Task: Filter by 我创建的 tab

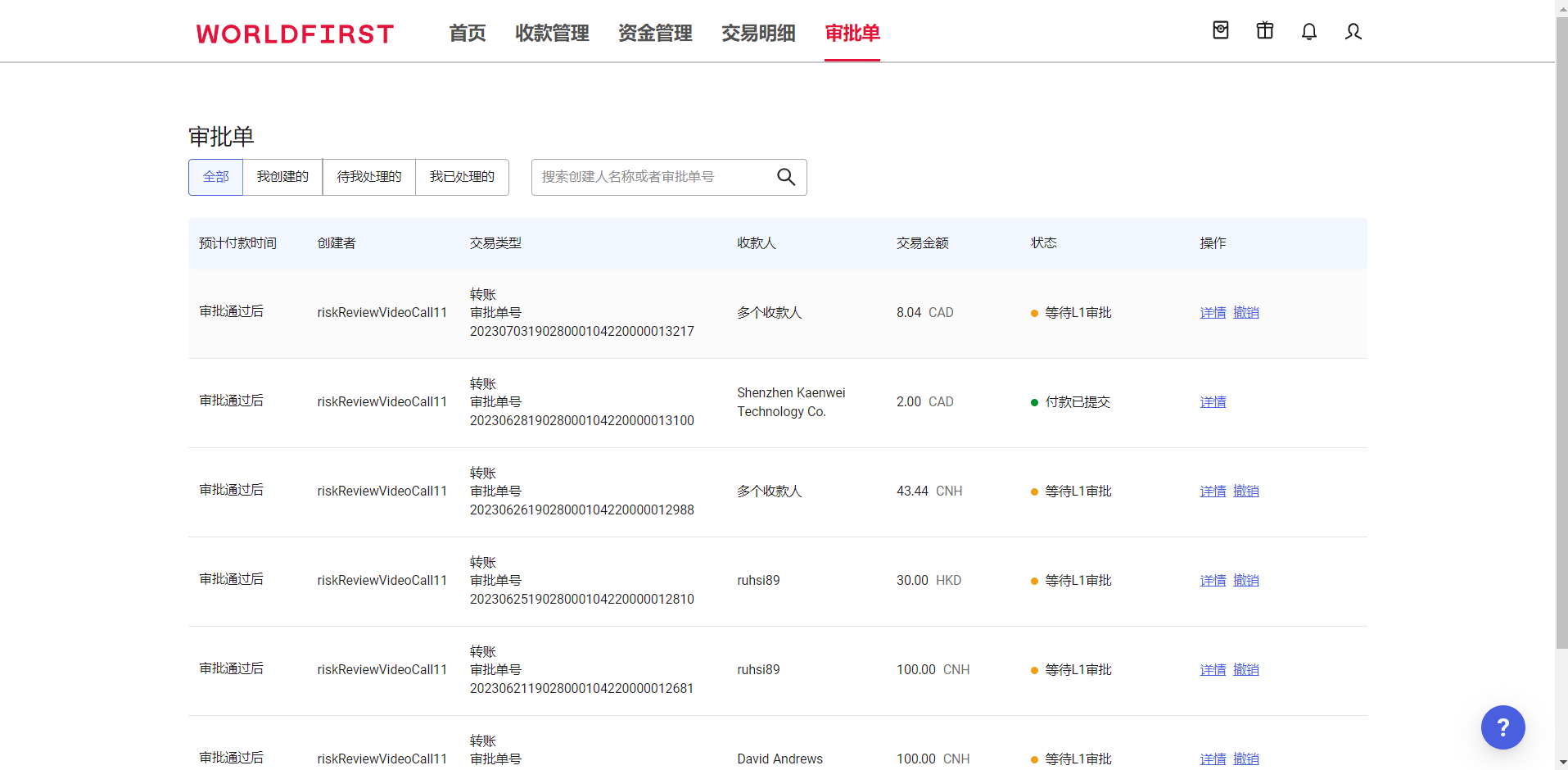Action: pyautogui.click(x=282, y=177)
